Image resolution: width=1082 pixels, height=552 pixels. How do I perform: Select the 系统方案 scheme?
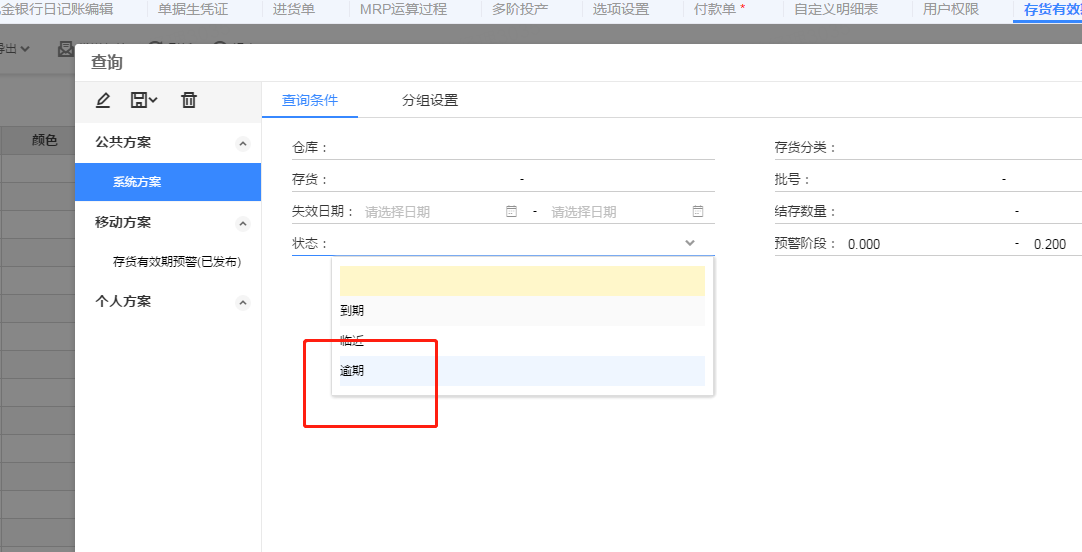coord(168,182)
